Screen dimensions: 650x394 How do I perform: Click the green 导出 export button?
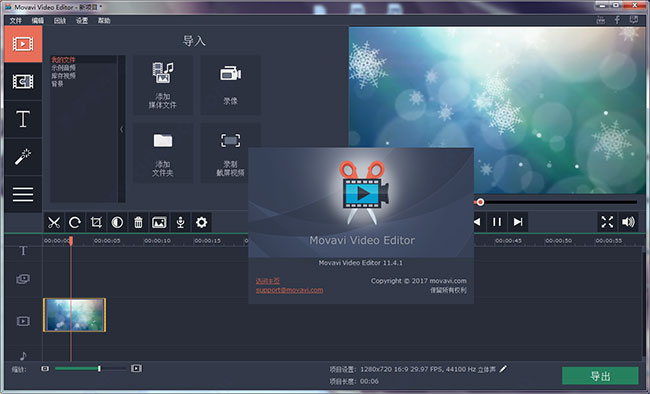[x=600, y=376]
